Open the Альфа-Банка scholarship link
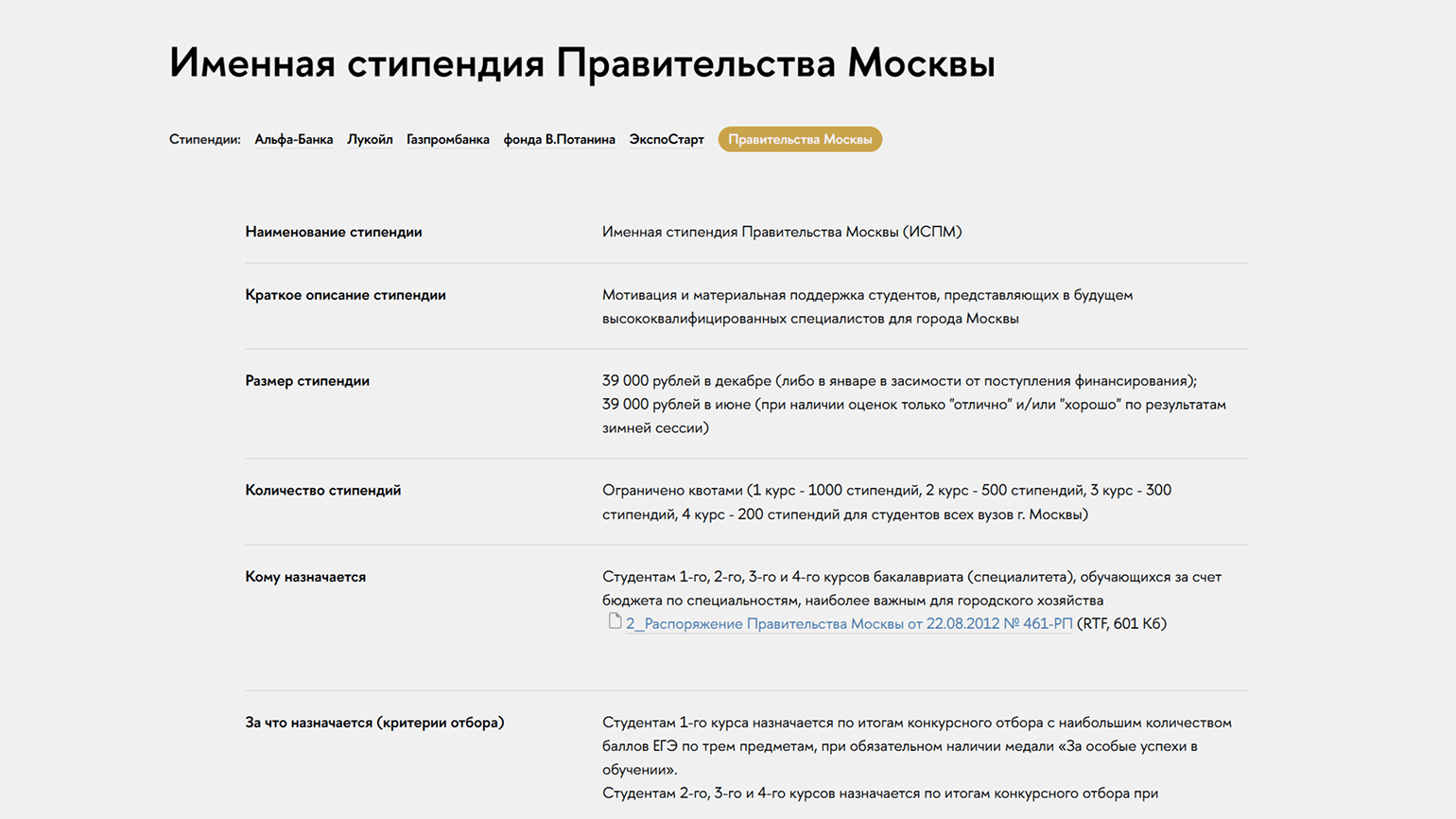Image resolution: width=1456 pixels, height=819 pixels. click(293, 139)
